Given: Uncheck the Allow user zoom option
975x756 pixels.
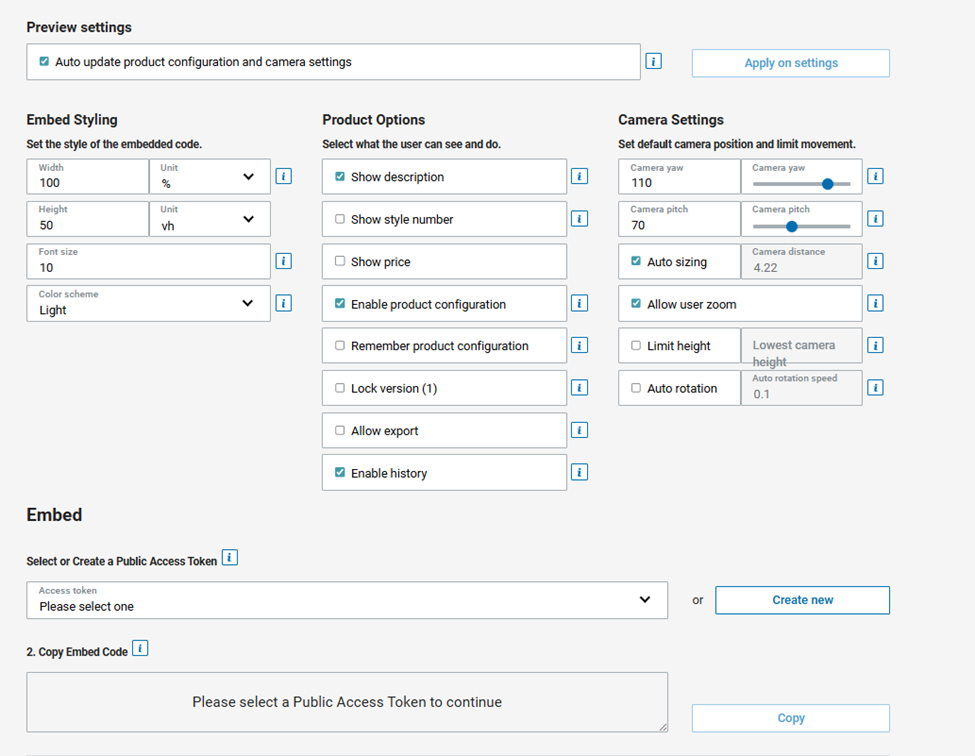Looking at the screenshot, I should coord(636,303).
